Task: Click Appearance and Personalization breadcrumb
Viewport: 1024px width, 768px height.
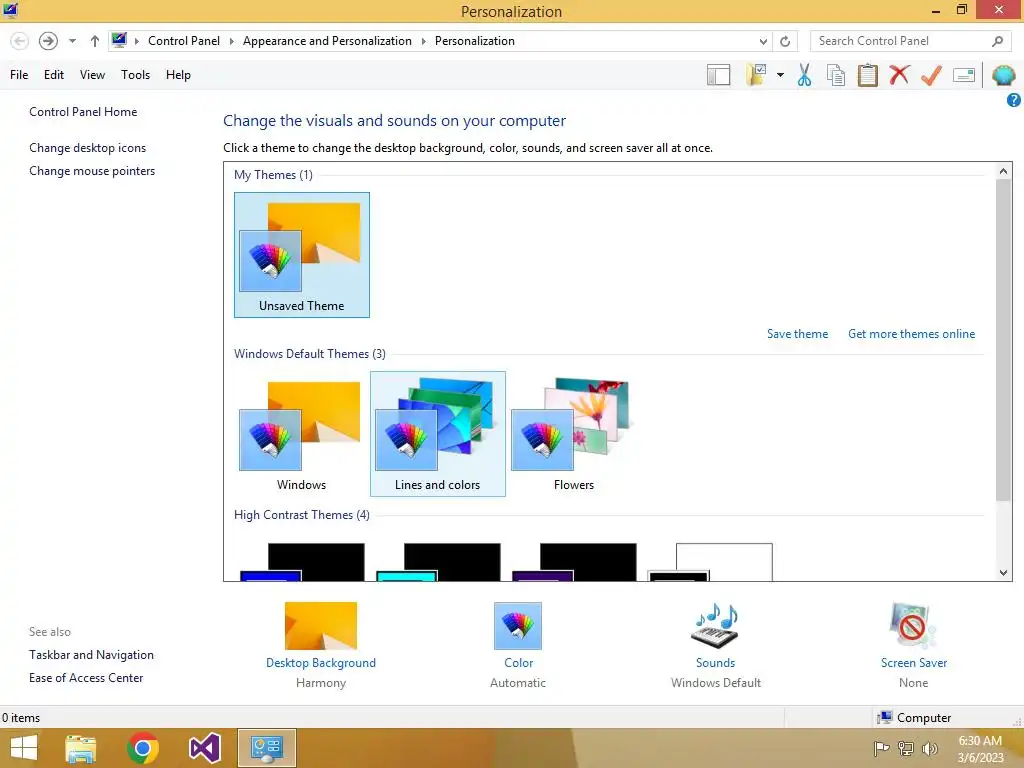Action: click(327, 41)
